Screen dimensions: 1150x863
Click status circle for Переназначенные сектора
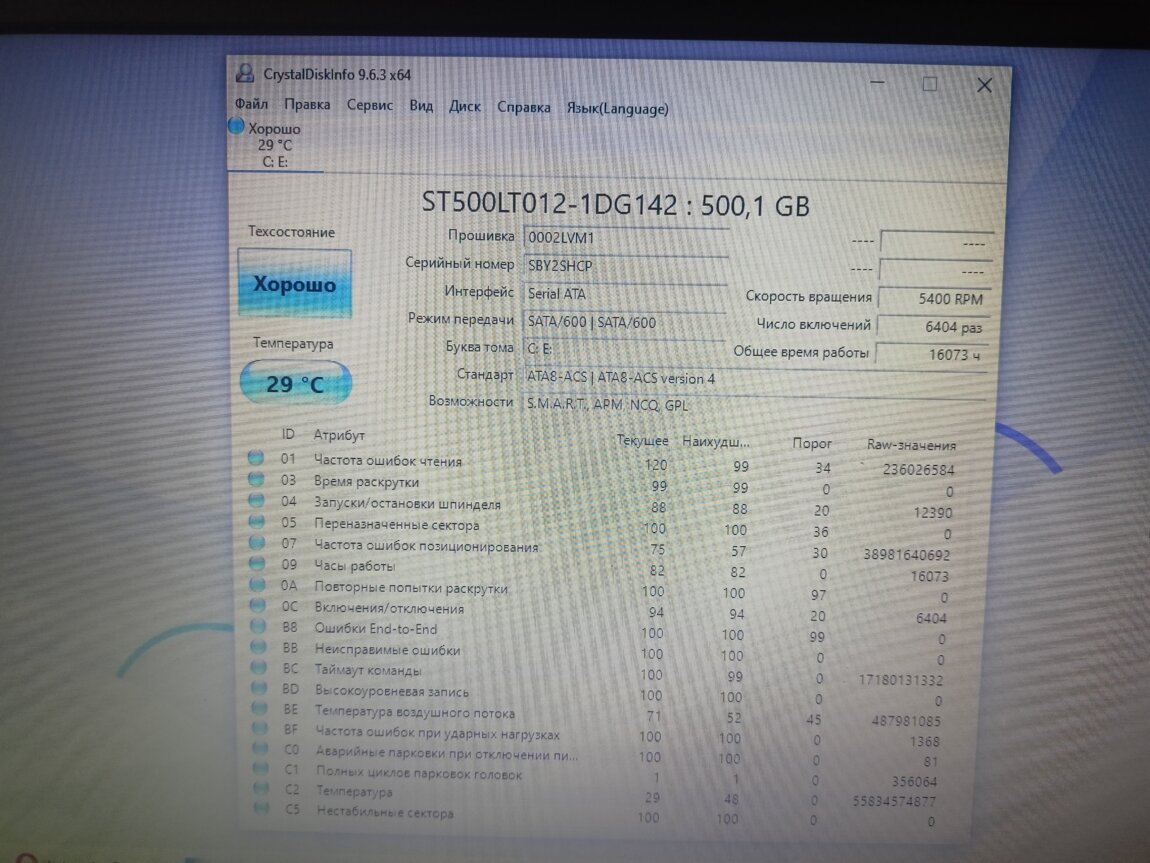[x=257, y=522]
